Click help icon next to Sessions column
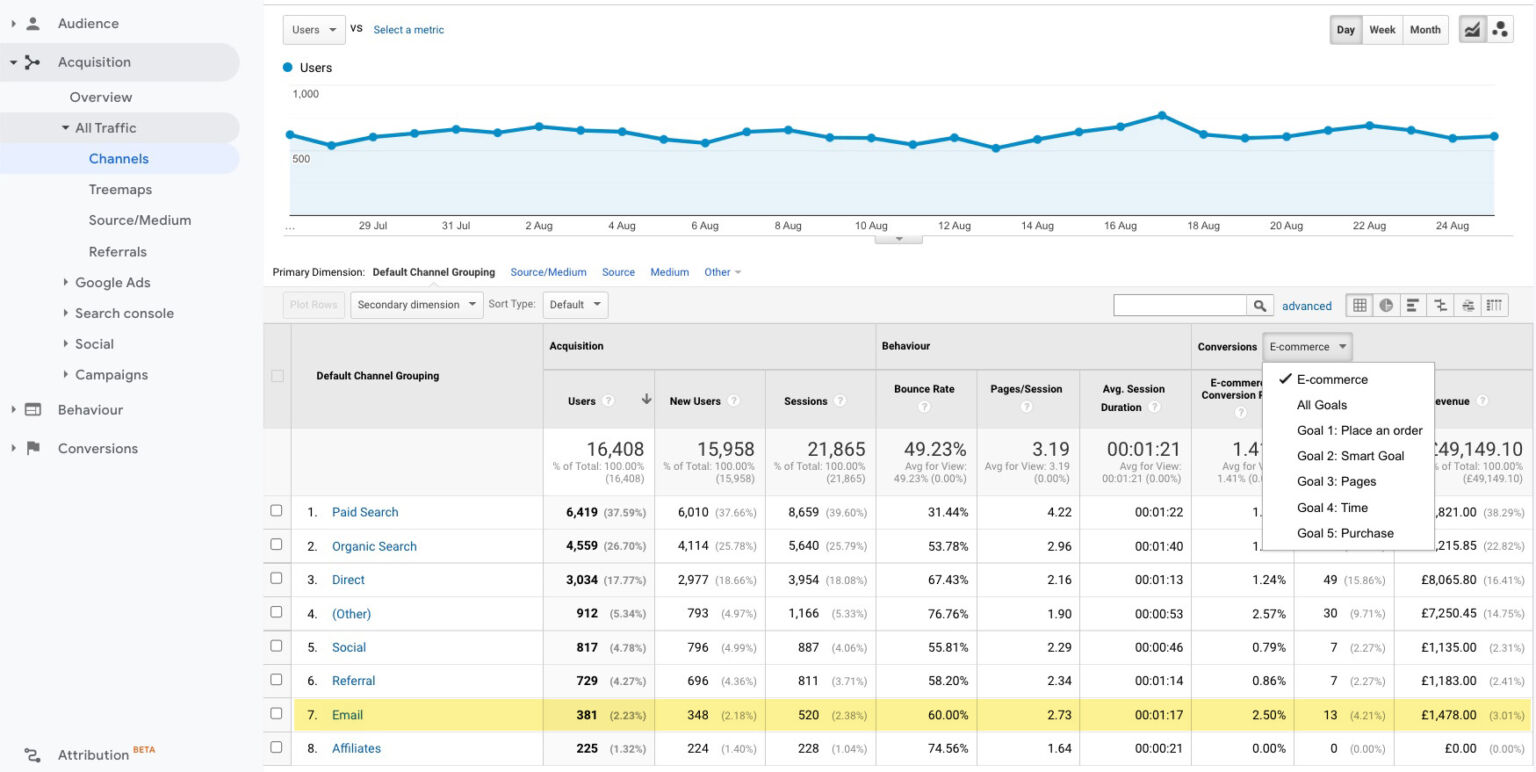The image size is (1536, 772). pyautogui.click(x=840, y=401)
